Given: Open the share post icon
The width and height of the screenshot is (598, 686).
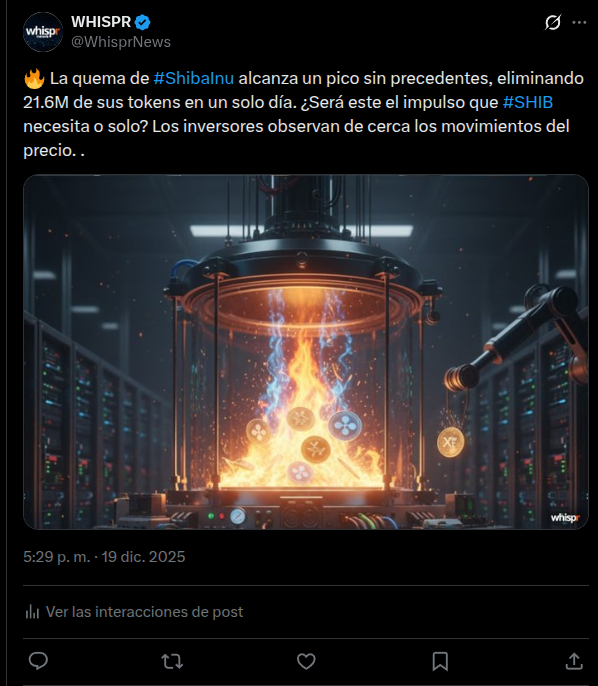Looking at the screenshot, I should pos(574,661).
